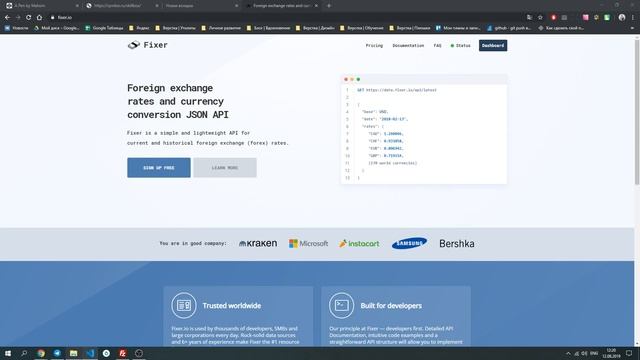Viewport: 640px width, 360px height.
Task: Click the Kraken company logo
Action: pos(258,244)
